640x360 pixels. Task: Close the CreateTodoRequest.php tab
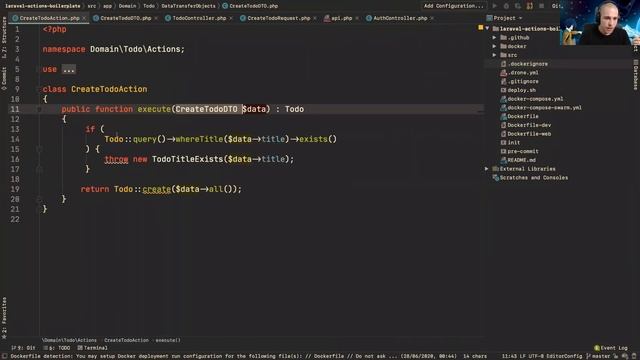pos(315,18)
